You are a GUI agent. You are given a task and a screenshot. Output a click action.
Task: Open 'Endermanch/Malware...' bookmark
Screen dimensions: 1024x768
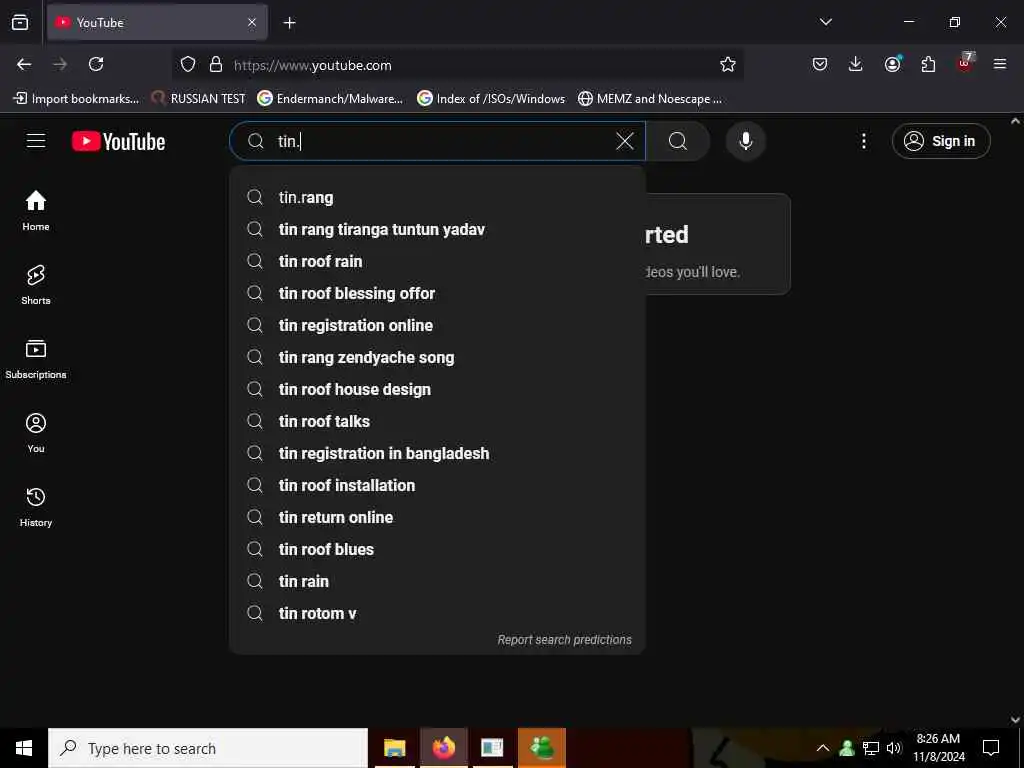[330, 99]
